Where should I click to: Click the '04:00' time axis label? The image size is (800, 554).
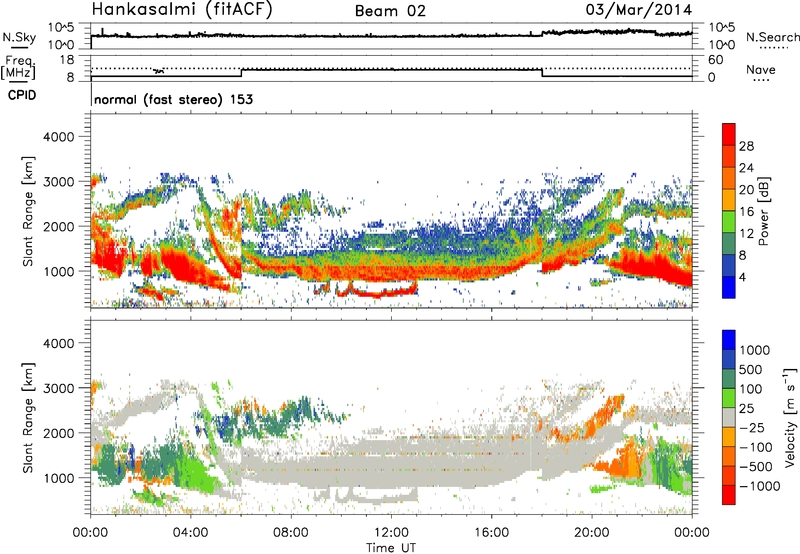tap(191, 533)
